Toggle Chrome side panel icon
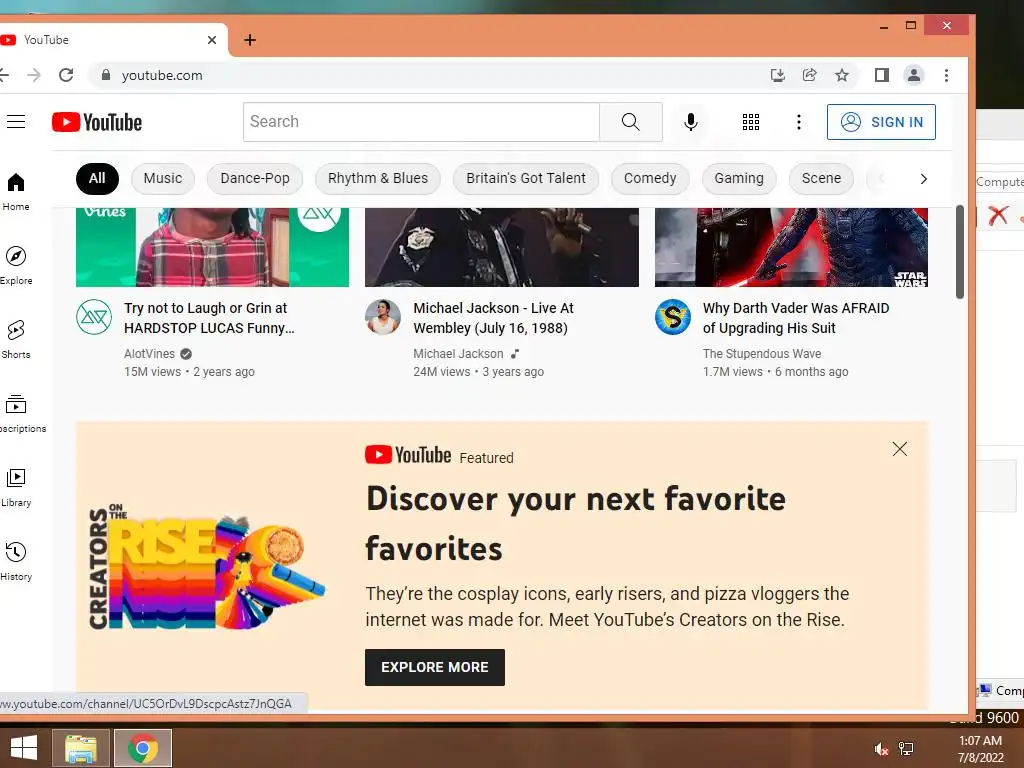1024x768 pixels. point(882,75)
